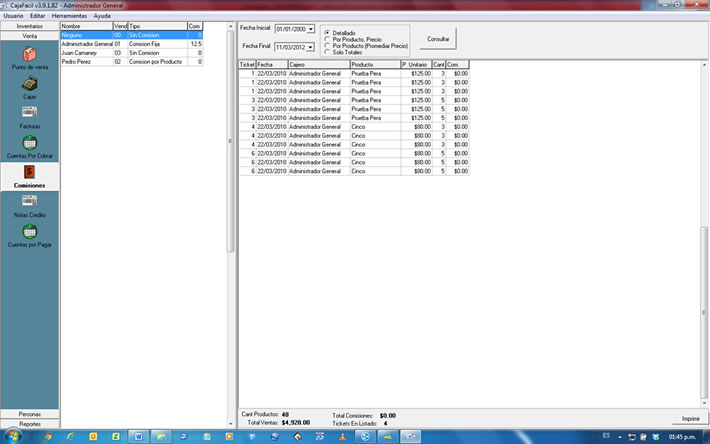Expand the Inventarios sidebar group
The height and width of the screenshot is (444, 710).
coord(30,25)
